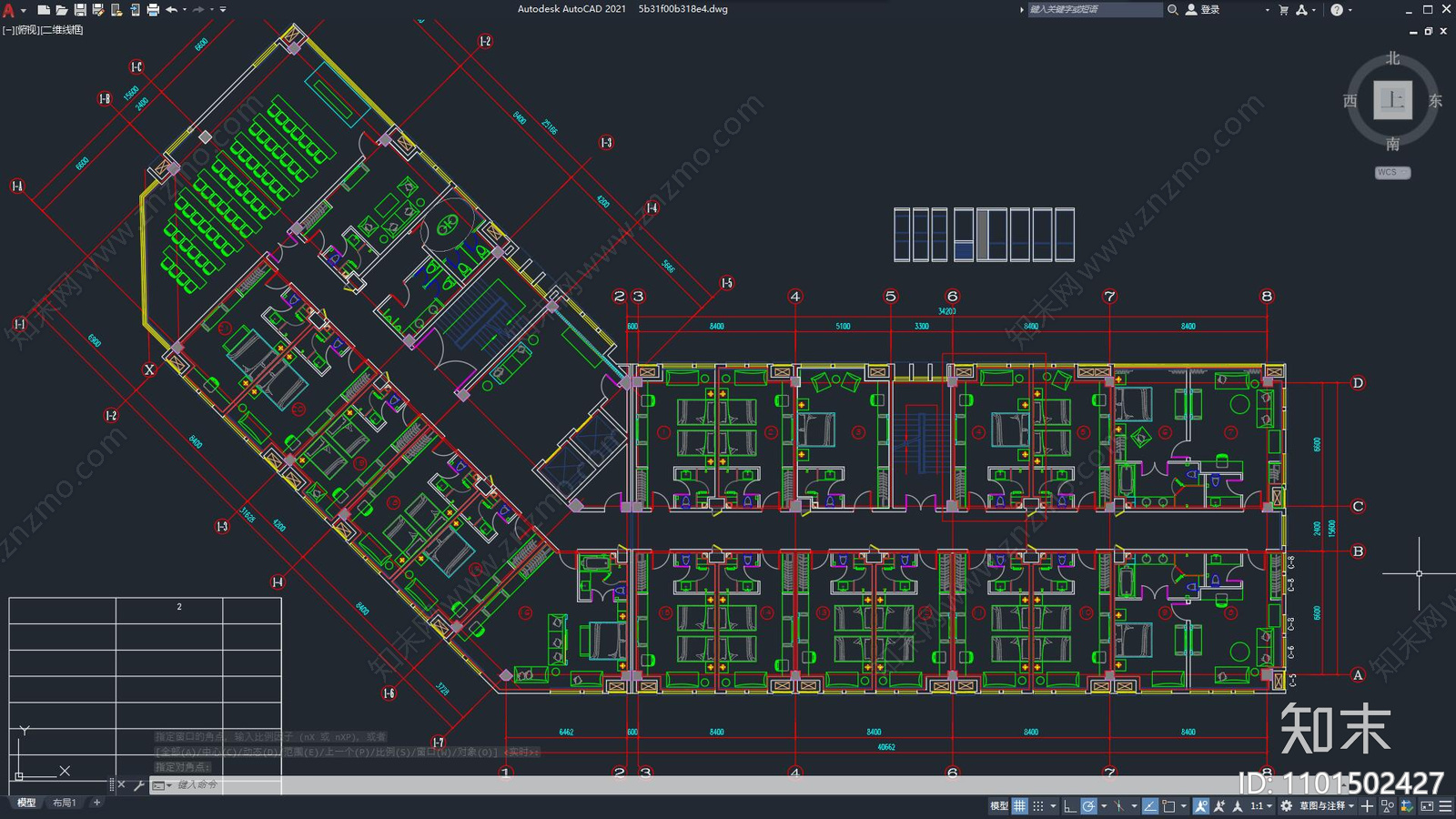Viewport: 1456px width, 819px height.
Task: Click the Save As icon
Action: pos(98,10)
